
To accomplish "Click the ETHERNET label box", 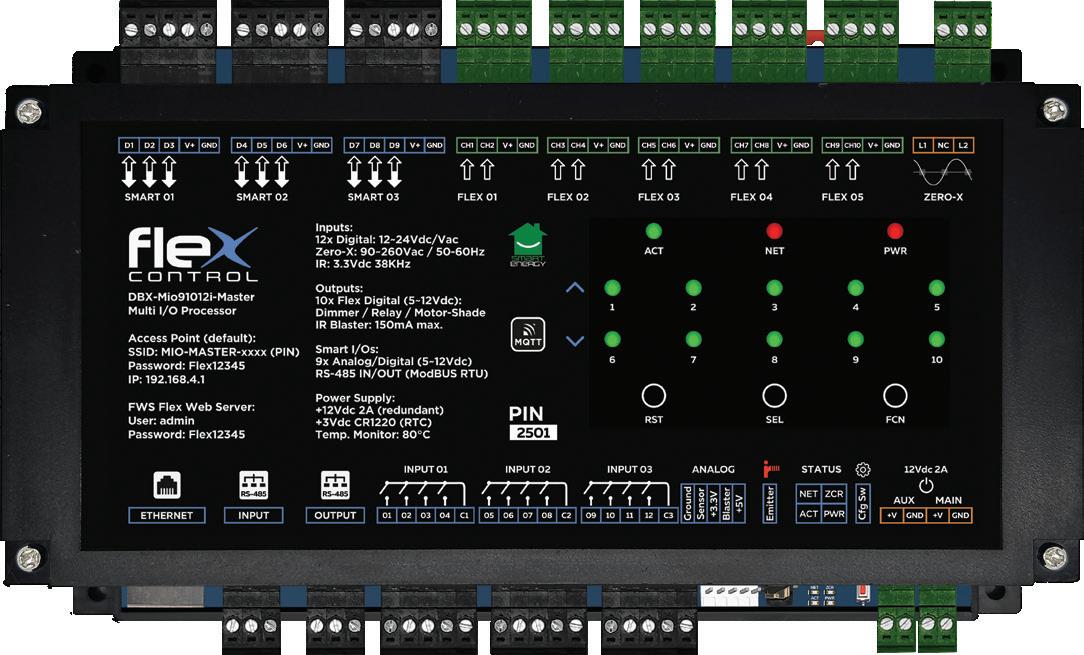I will point(167,515).
